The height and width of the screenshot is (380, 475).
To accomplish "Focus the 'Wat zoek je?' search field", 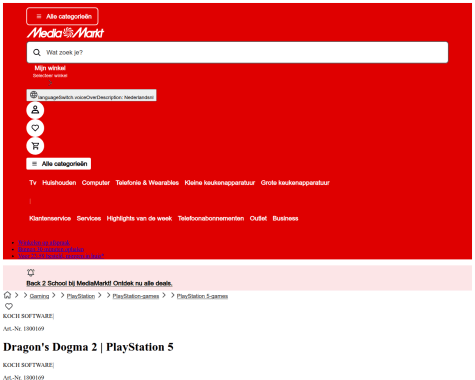I will click(237, 52).
